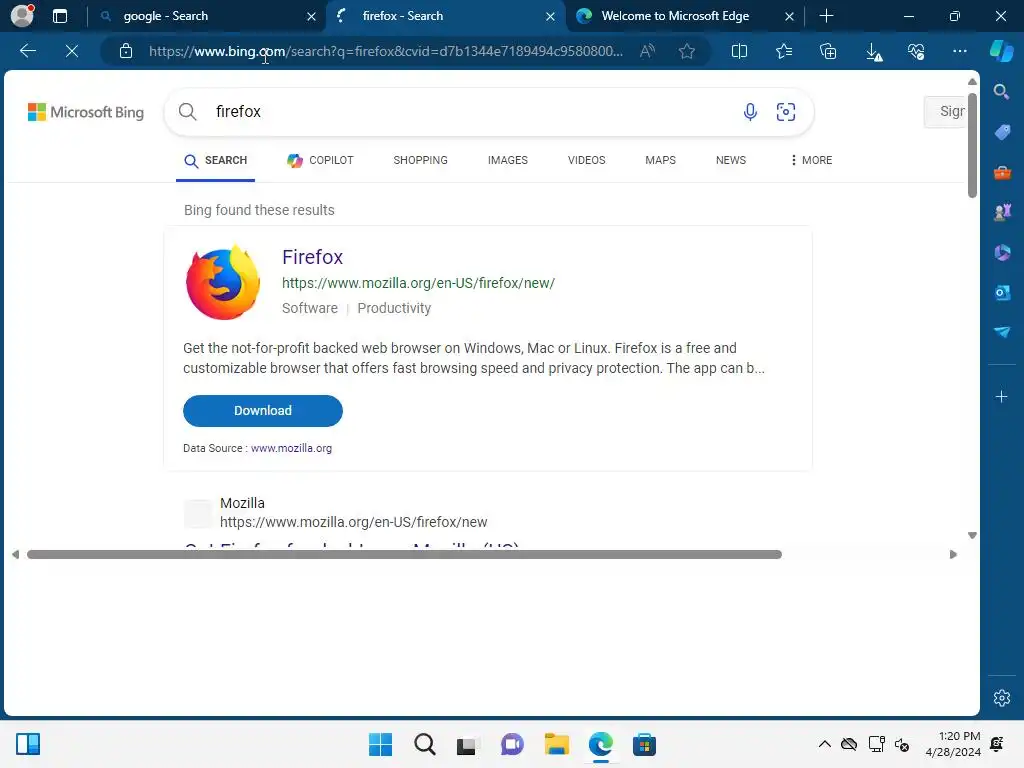Open Windows Start menu
Screen dimensions: 1024x768
click(380, 744)
